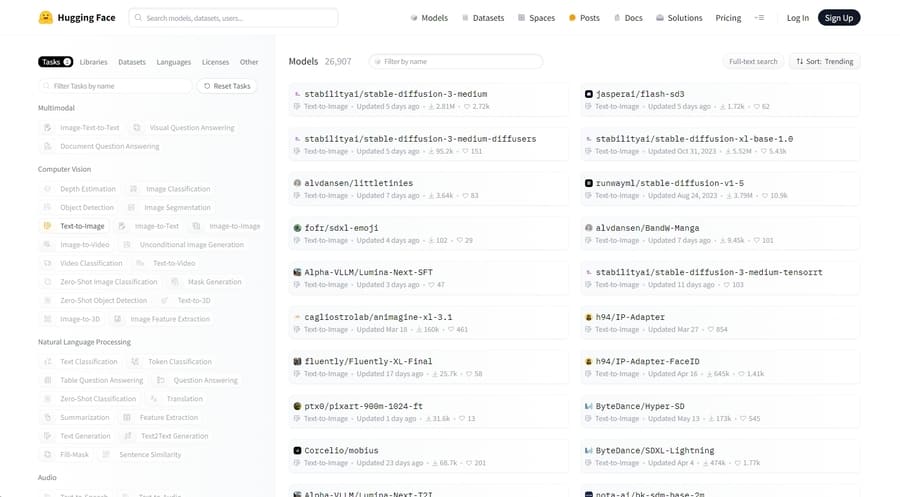Open stabilityai/stable-diffusion-3-medium model

pyautogui.click(x=428, y=100)
